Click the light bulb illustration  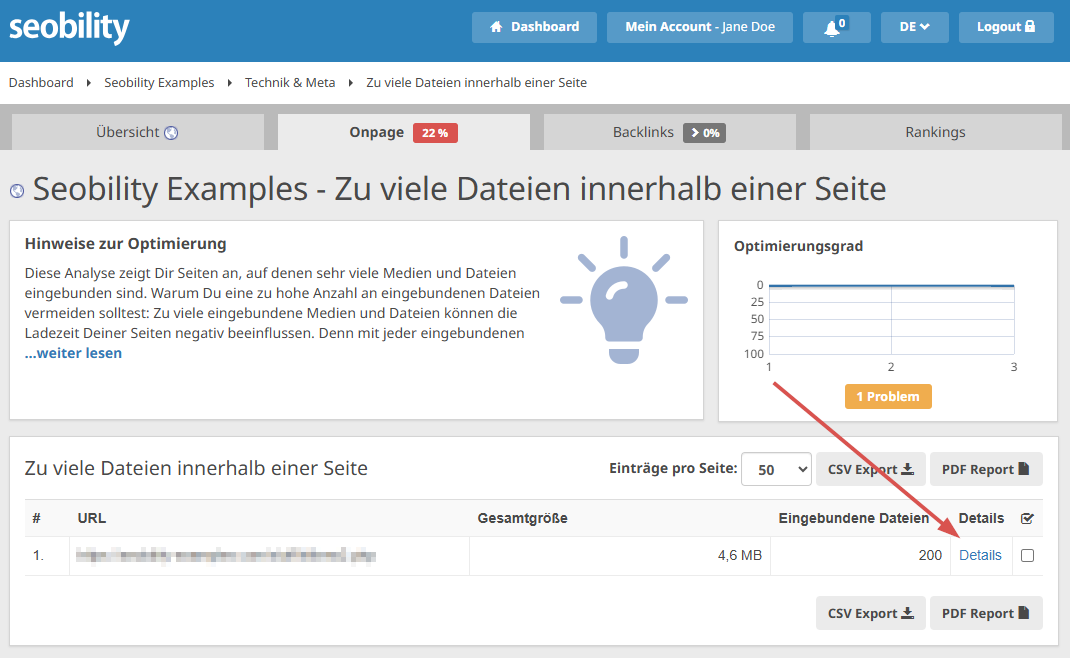(x=624, y=300)
